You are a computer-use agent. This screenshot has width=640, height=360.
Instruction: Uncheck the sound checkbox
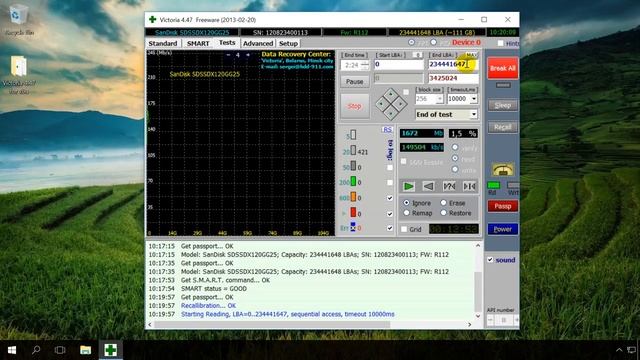click(490, 260)
